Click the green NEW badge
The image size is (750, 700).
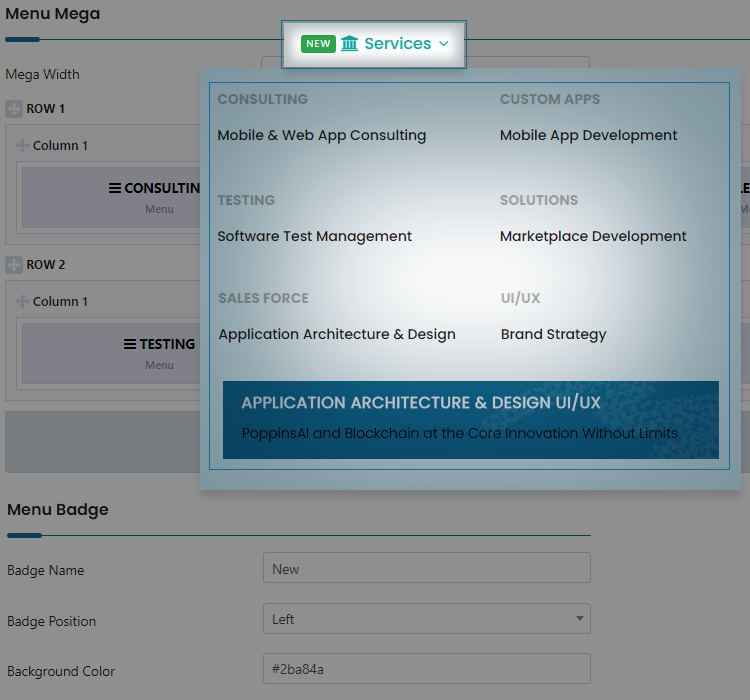coord(318,44)
